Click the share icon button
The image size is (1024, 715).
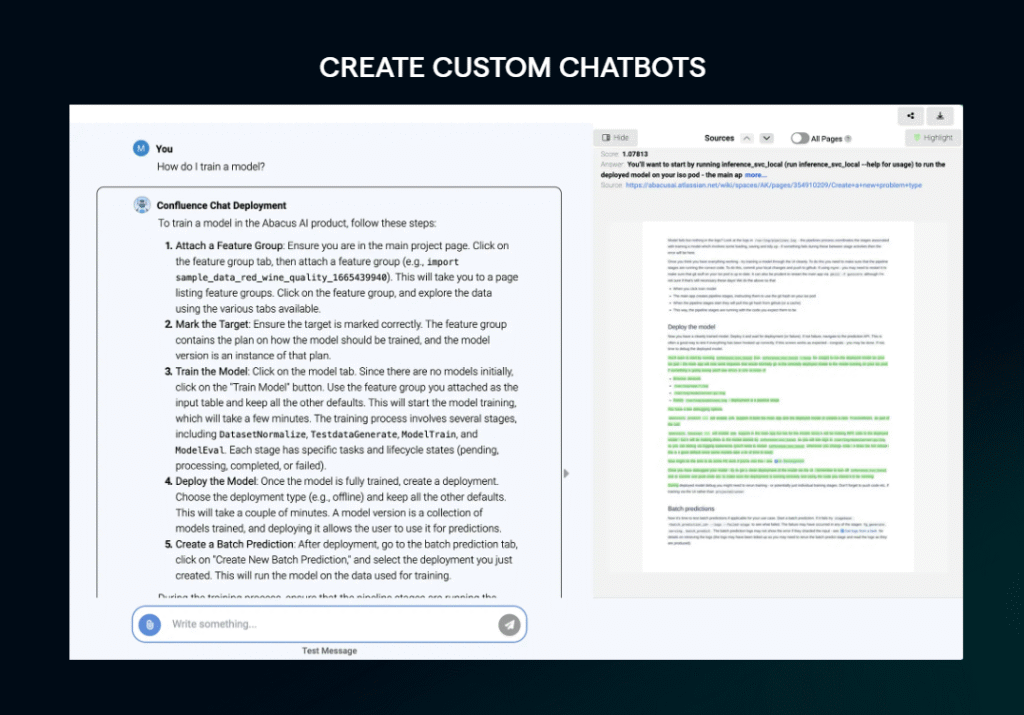910,116
